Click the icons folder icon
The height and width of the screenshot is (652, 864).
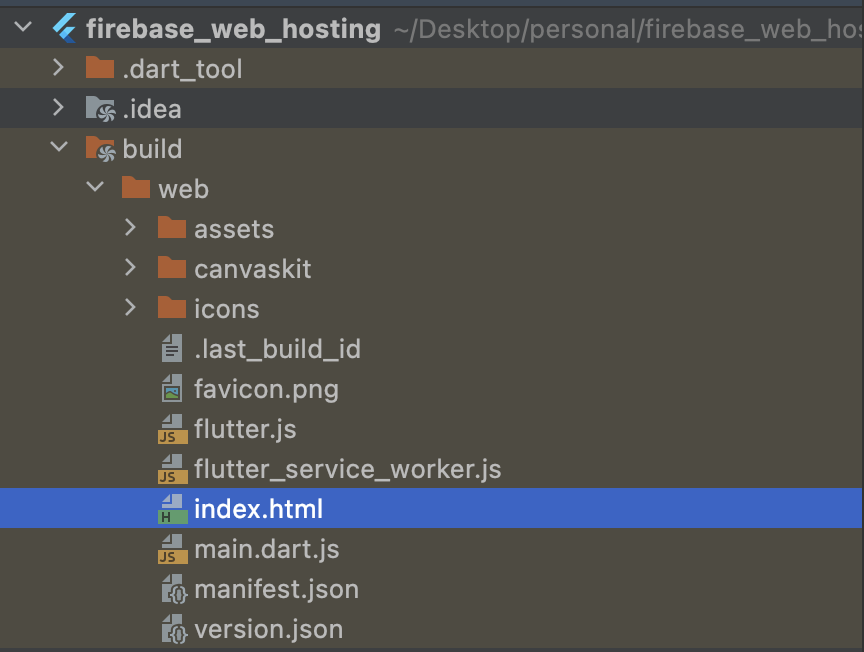pyautogui.click(x=172, y=308)
